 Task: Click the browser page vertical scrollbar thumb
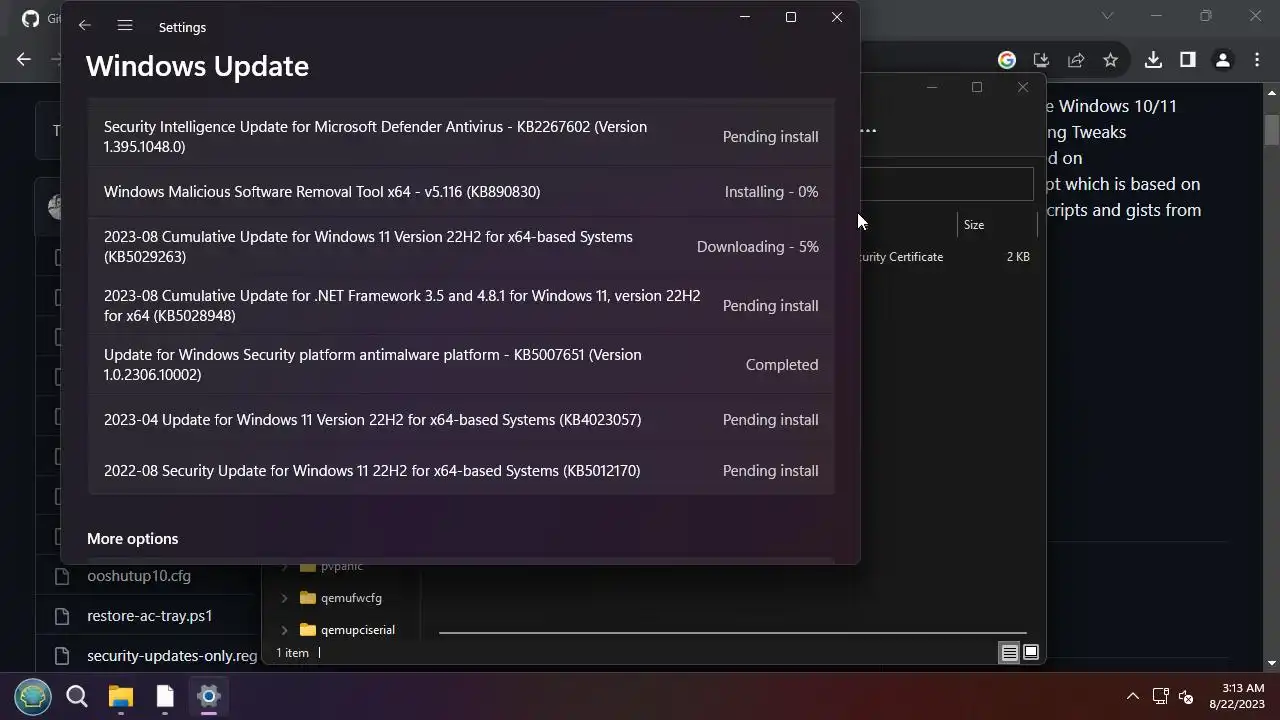(x=1272, y=130)
